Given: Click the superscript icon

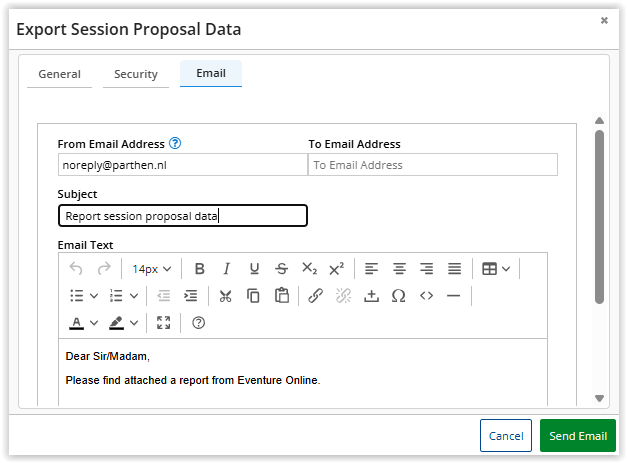Looking at the screenshot, I should click(336, 269).
